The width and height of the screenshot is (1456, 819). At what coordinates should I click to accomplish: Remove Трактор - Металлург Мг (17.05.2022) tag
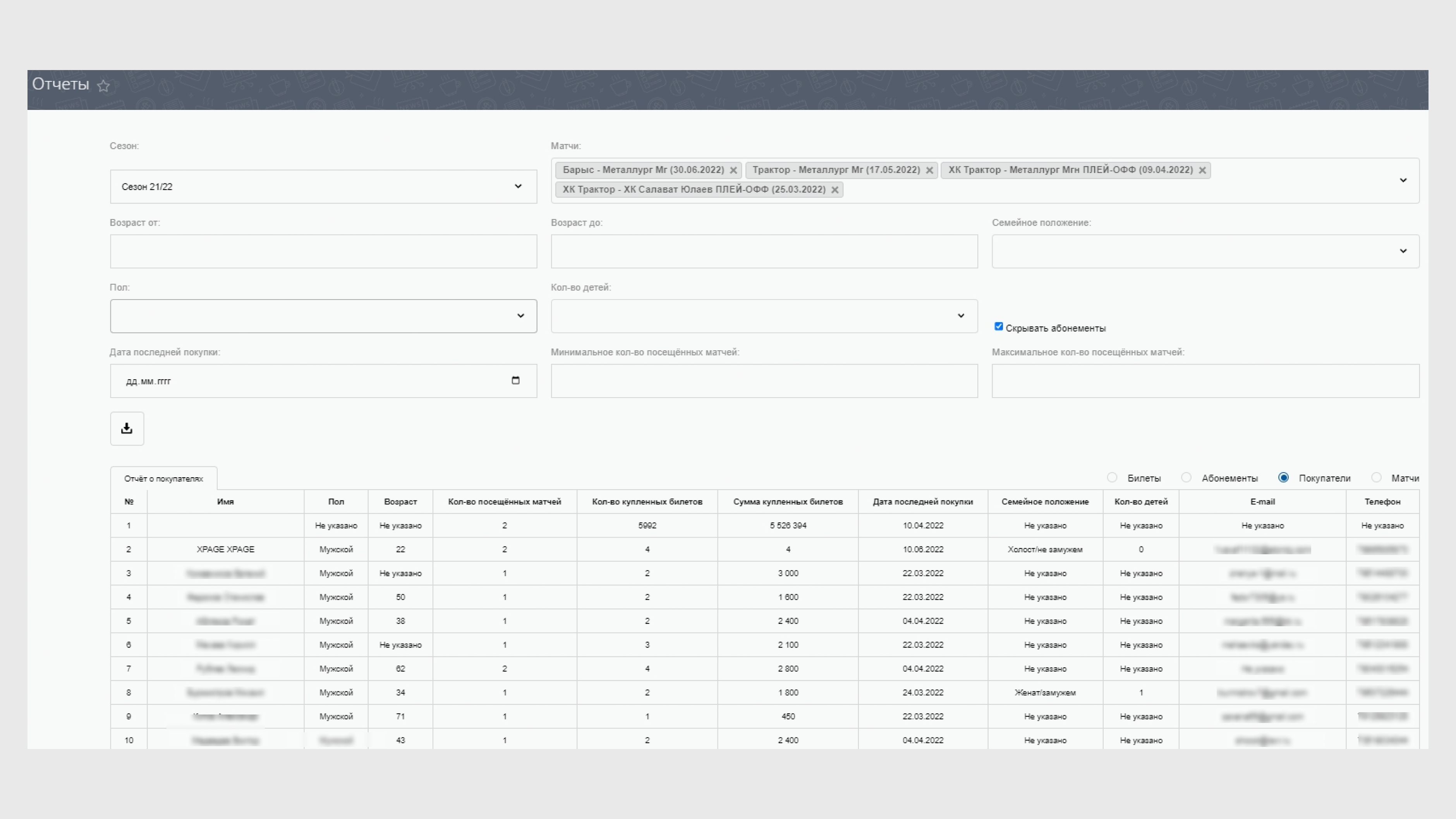click(929, 170)
